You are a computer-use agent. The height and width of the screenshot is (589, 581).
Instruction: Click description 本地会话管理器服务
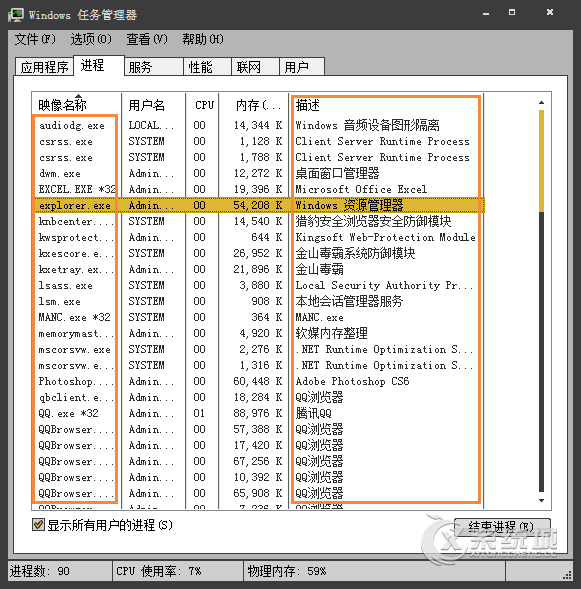coord(349,301)
